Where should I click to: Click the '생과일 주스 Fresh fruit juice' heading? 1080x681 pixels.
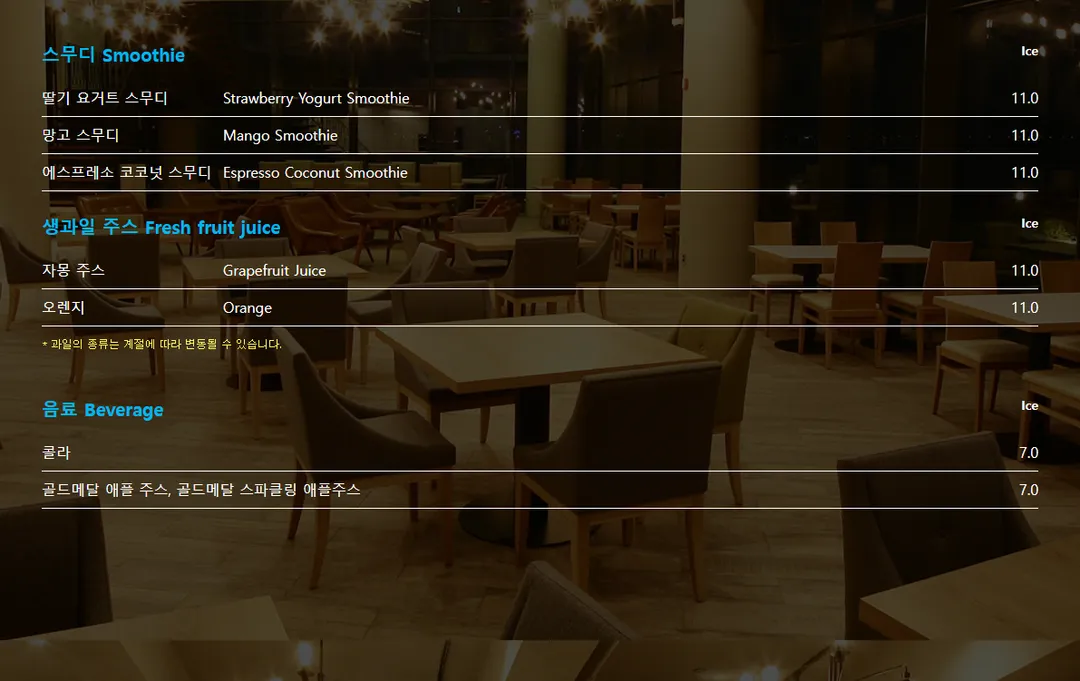tap(161, 227)
